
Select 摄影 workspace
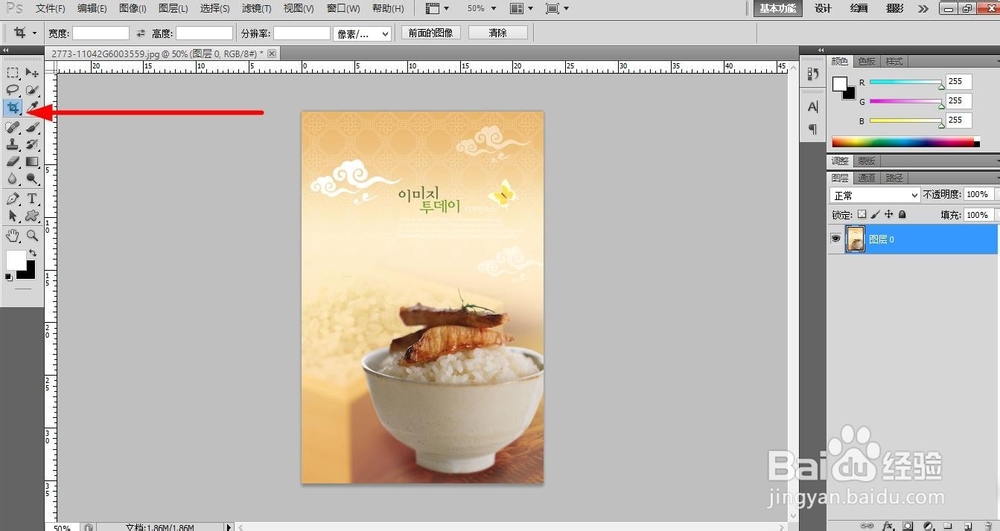(x=894, y=8)
